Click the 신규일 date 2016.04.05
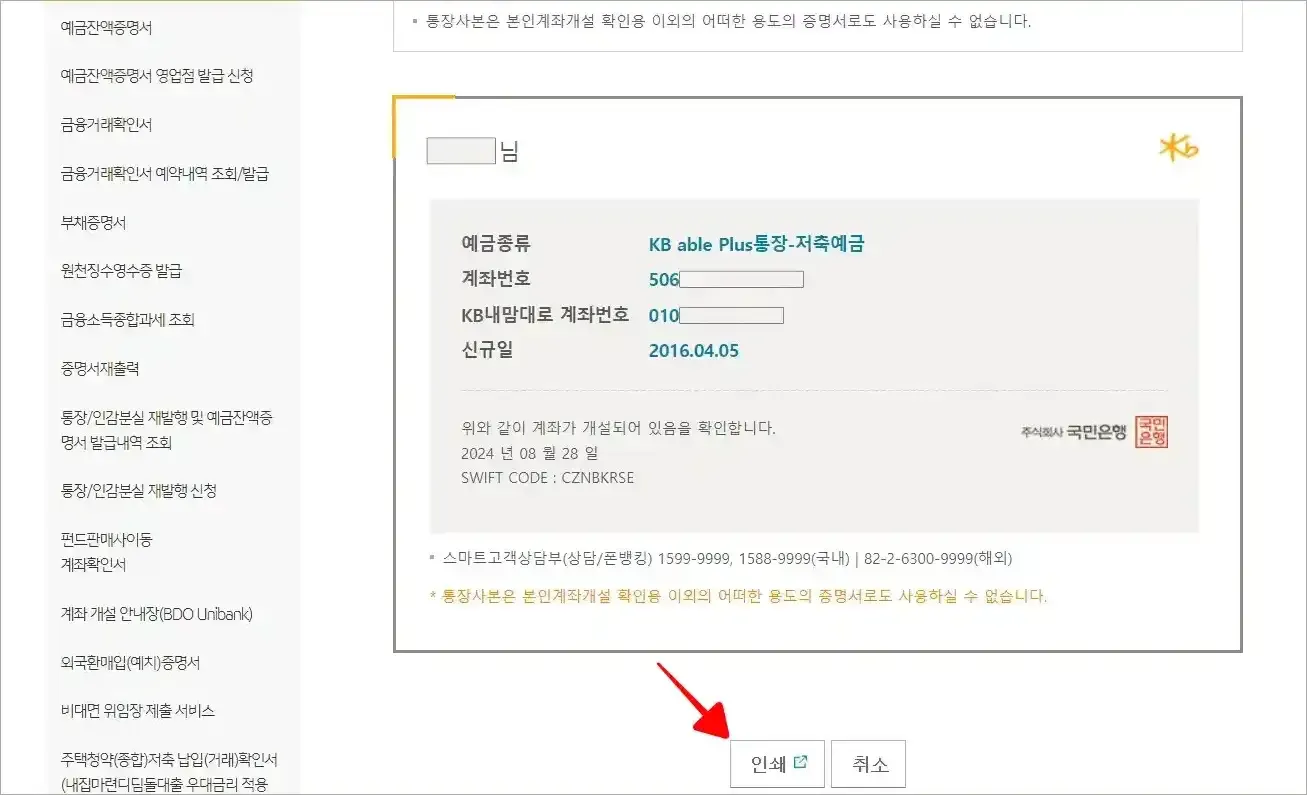1307x795 pixels. pyautogui.click(x=694, y=351)
